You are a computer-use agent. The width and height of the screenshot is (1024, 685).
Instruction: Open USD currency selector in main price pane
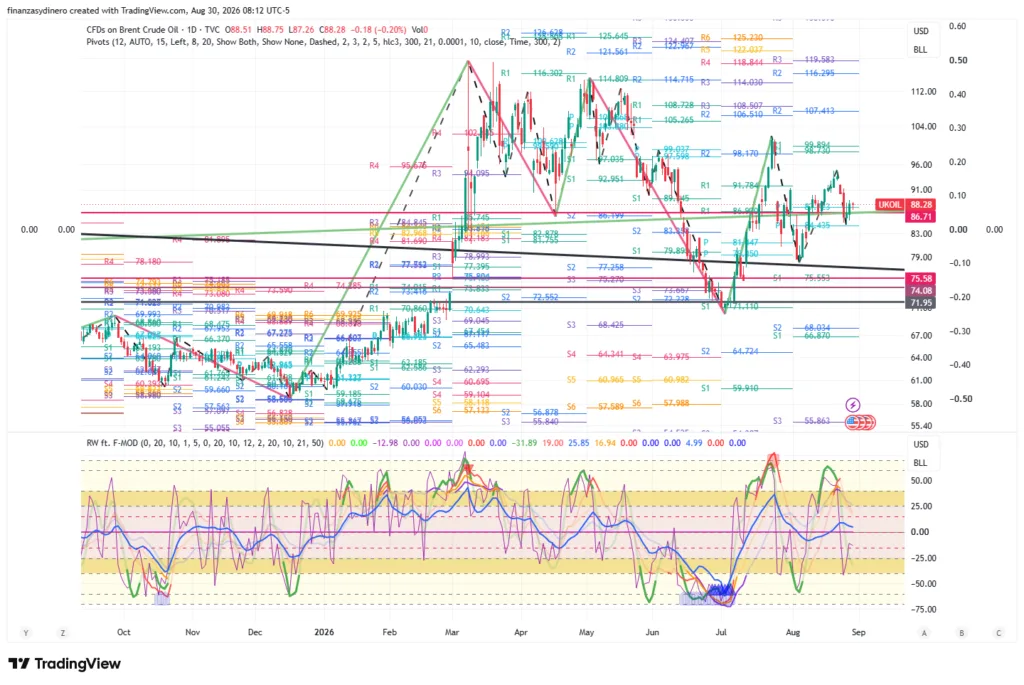[921, 31]
